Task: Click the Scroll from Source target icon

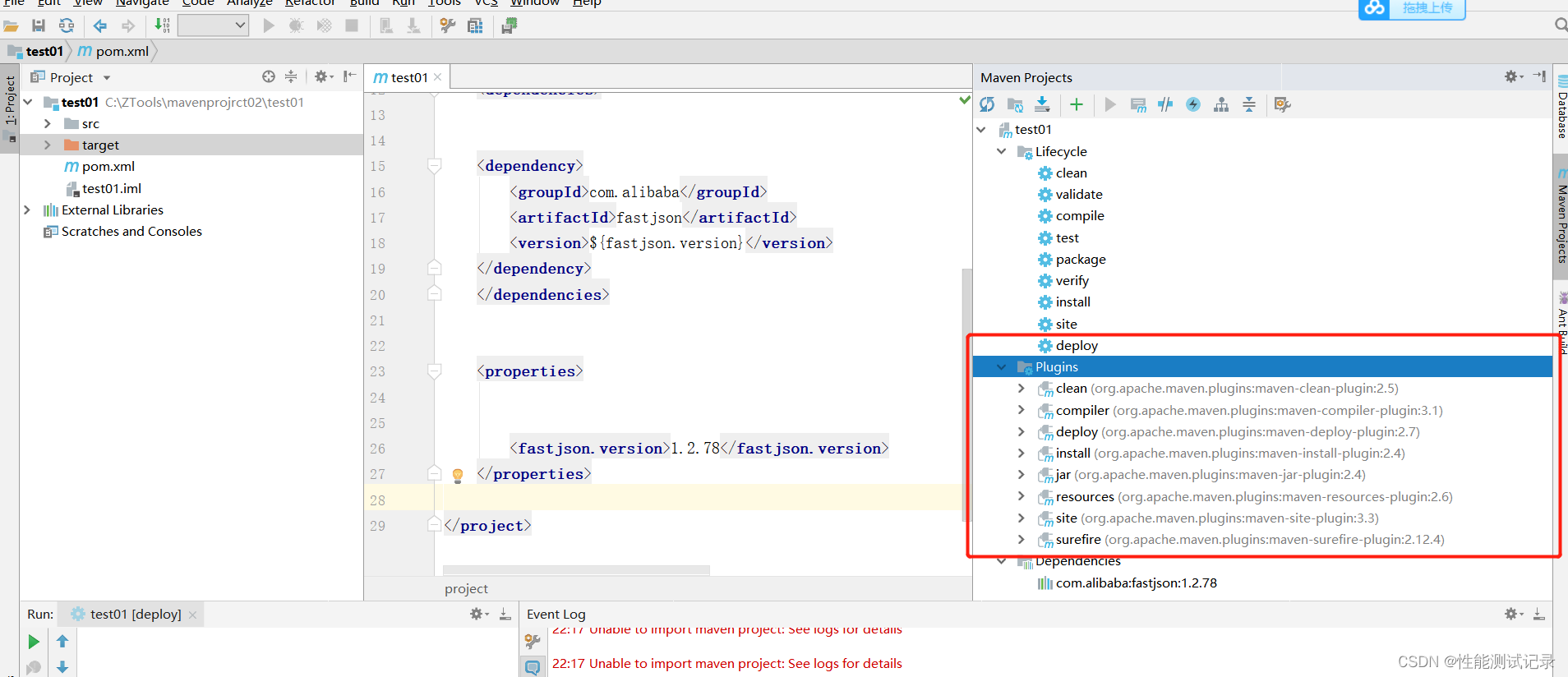Action: (268, 76)
